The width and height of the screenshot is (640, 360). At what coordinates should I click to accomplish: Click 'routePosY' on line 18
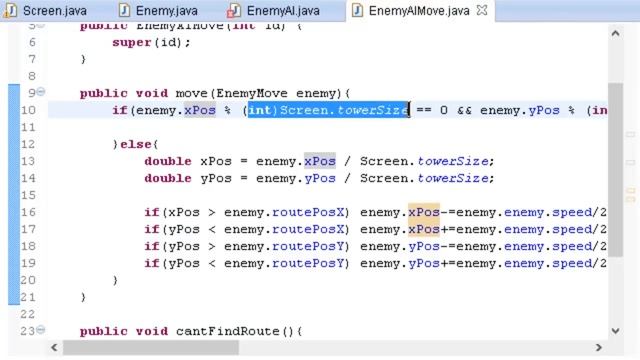pos(308,247)
